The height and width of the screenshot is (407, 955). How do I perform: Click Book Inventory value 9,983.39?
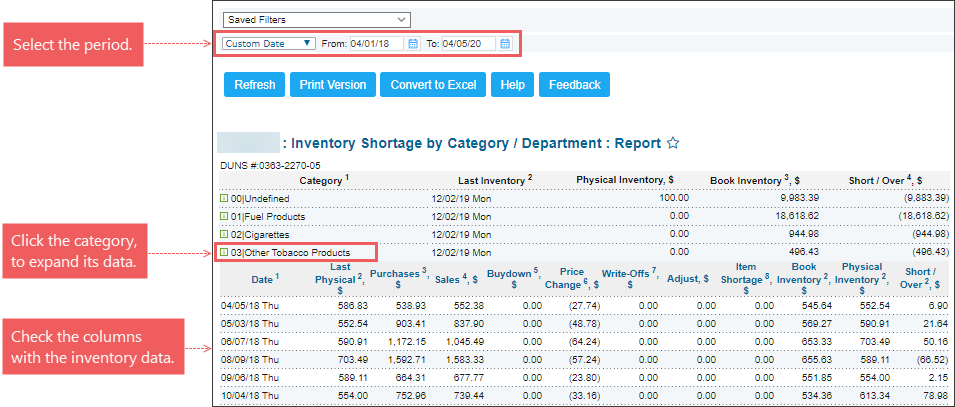click(799, 199)
